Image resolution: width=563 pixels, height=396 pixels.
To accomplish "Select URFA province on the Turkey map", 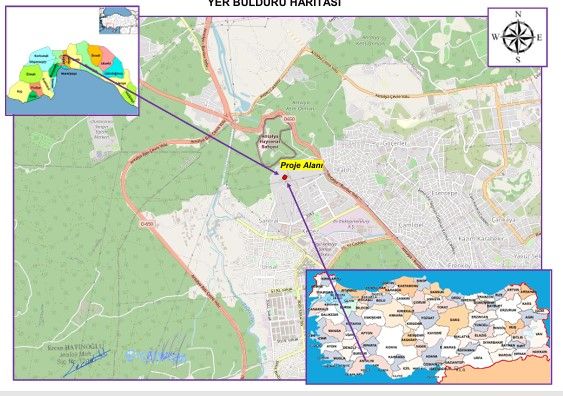I will [x=478, y=357].
